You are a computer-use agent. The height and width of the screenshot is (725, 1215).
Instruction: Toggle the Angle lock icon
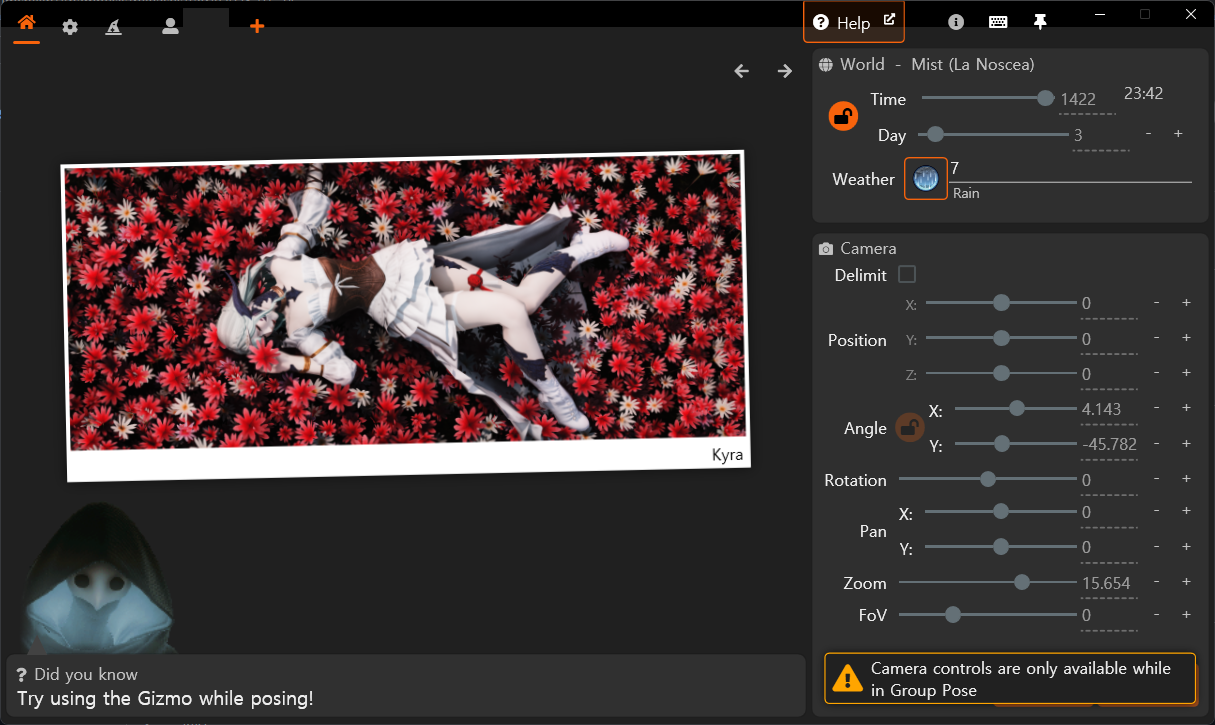point(909,428)
